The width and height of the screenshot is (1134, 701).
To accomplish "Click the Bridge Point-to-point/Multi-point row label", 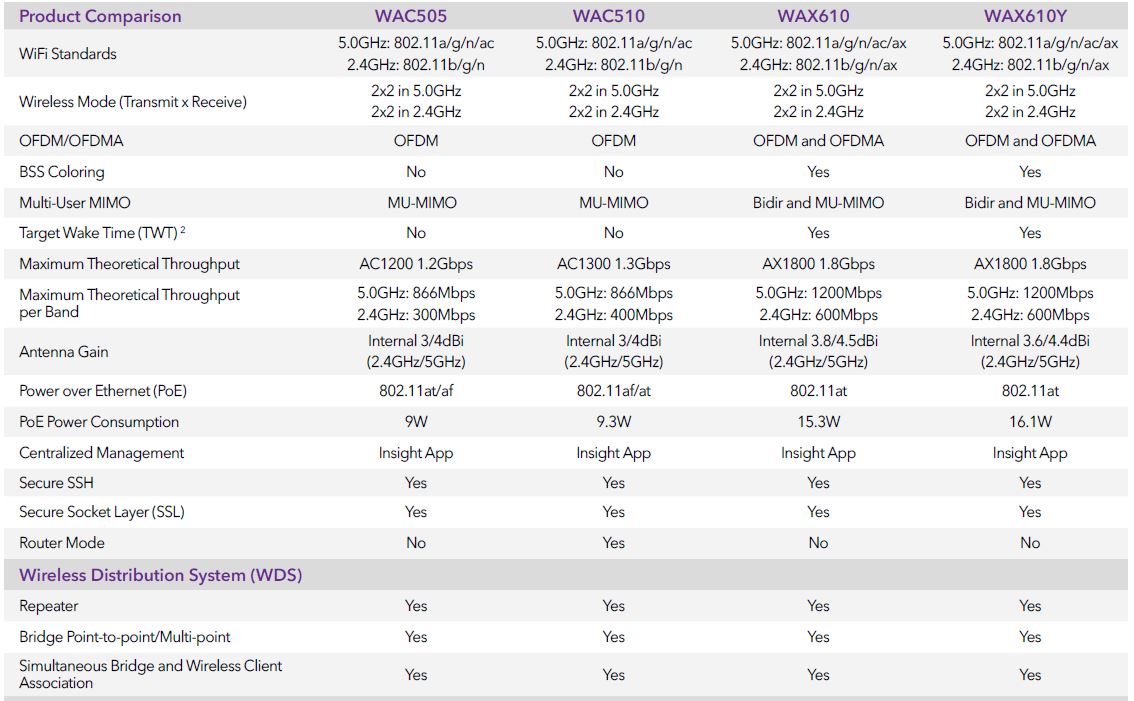I will 125,637.
